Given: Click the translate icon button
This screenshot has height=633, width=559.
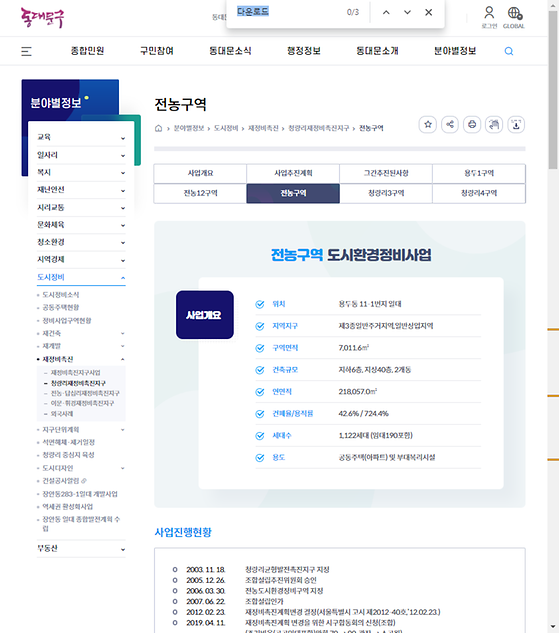Looking at the screenshot, I should click(x=494, y=124).
